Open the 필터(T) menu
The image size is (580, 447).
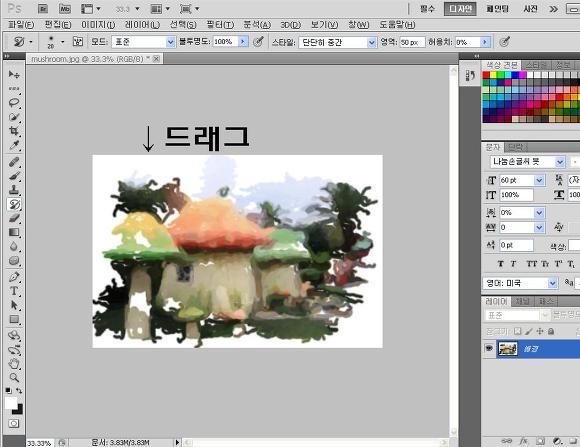tap(220, 25)
